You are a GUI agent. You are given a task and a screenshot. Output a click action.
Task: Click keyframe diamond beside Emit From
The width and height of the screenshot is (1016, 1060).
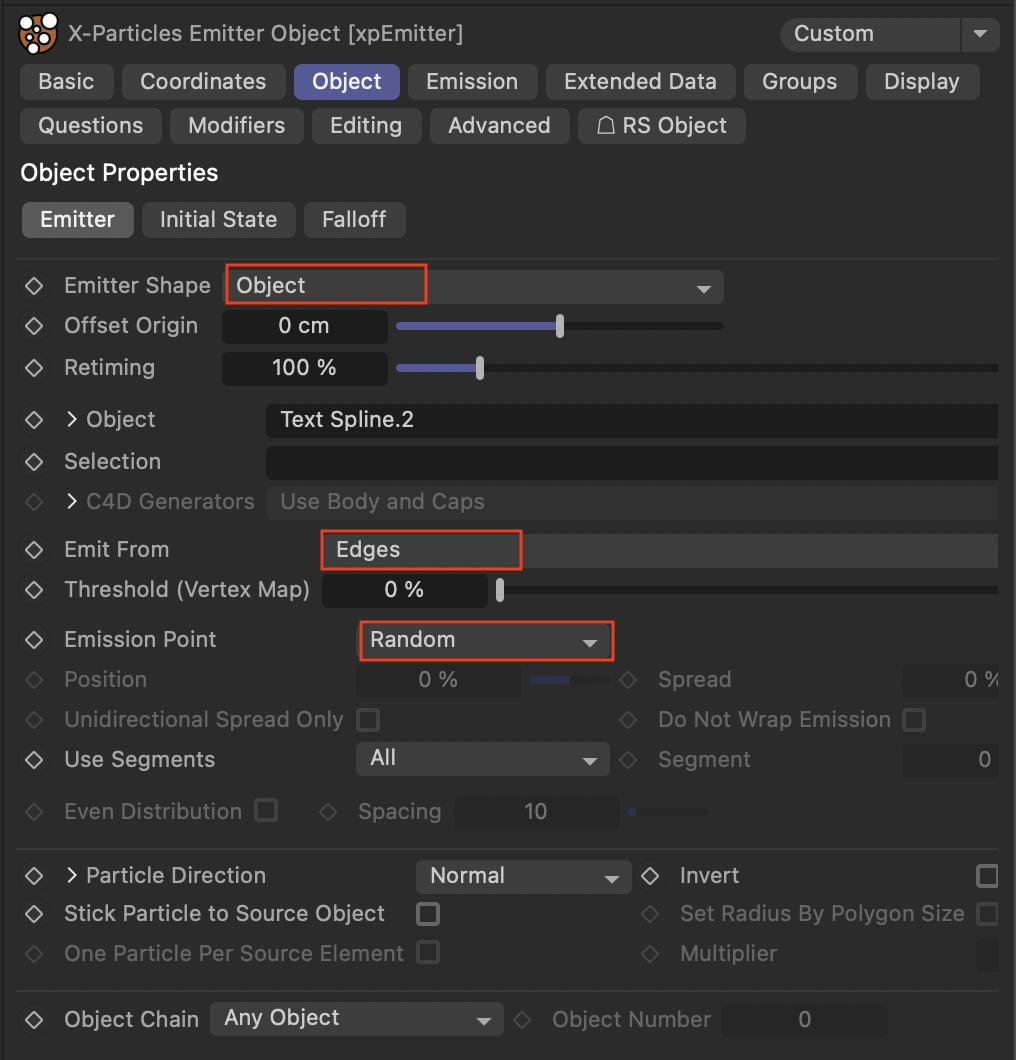coord(34,550)
